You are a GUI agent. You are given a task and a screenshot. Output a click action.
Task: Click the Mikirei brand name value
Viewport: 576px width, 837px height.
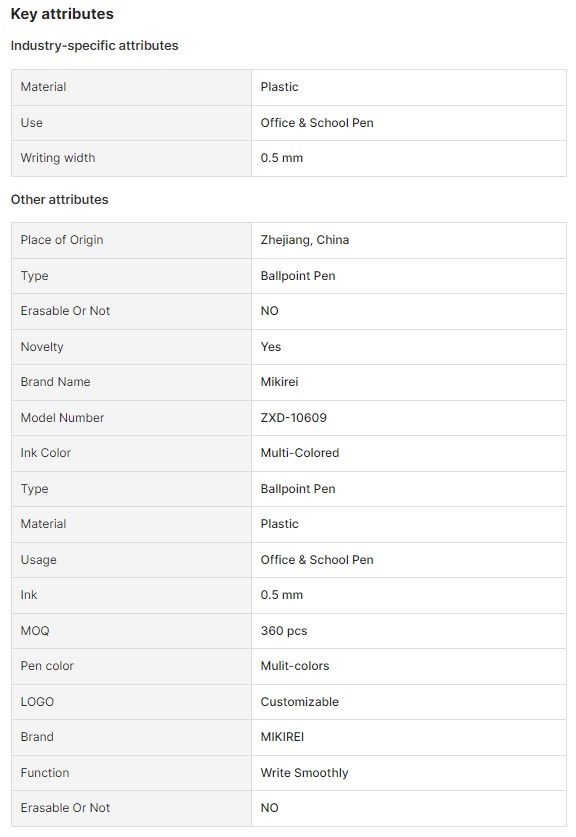pos(279,382)
